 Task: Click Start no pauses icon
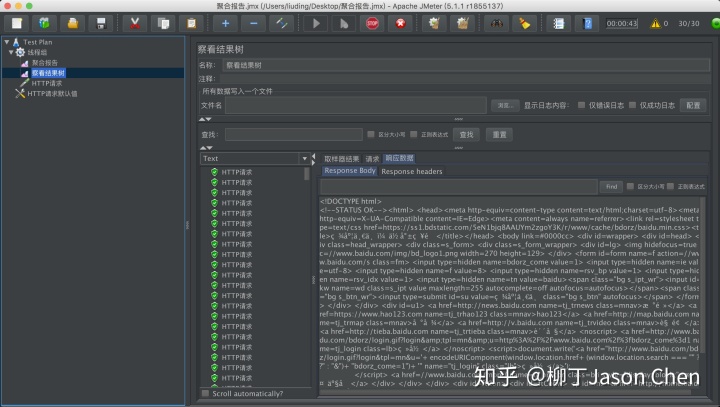click(x=344, y=23)
